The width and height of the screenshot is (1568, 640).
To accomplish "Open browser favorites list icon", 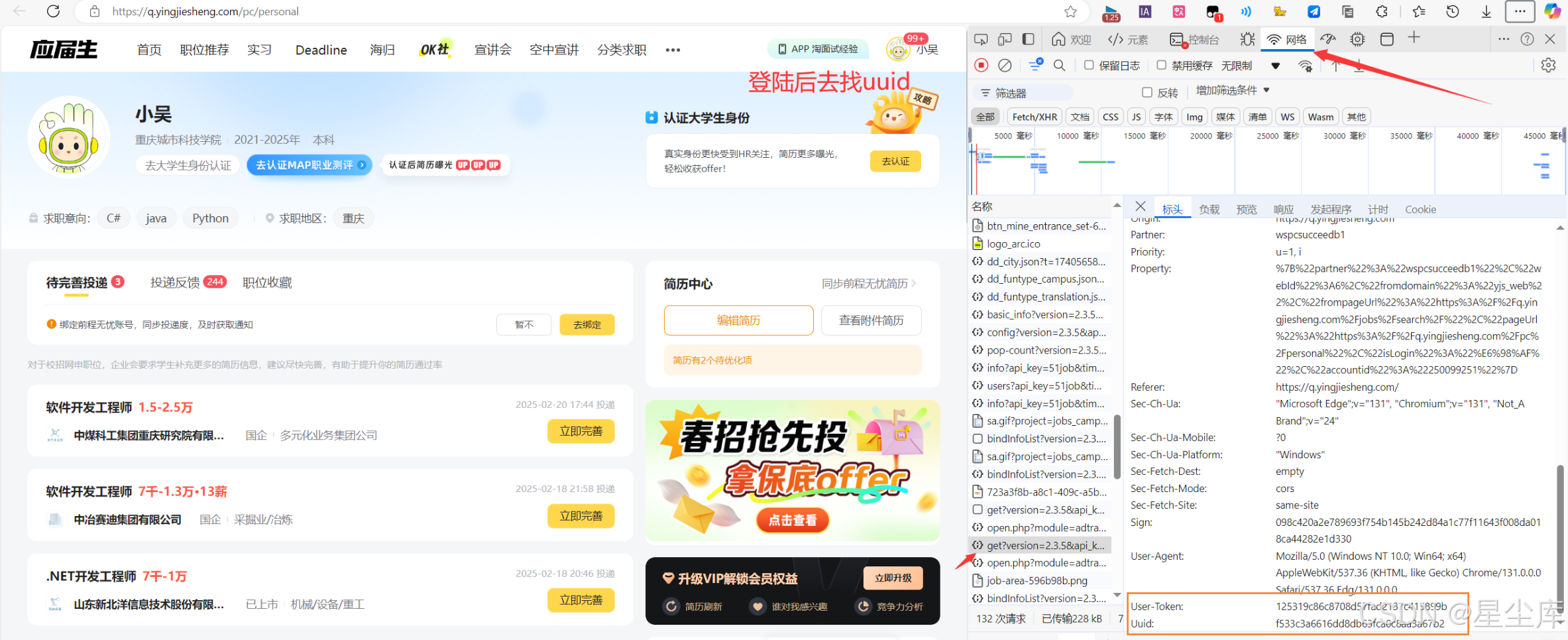I will pos(1418,11).
